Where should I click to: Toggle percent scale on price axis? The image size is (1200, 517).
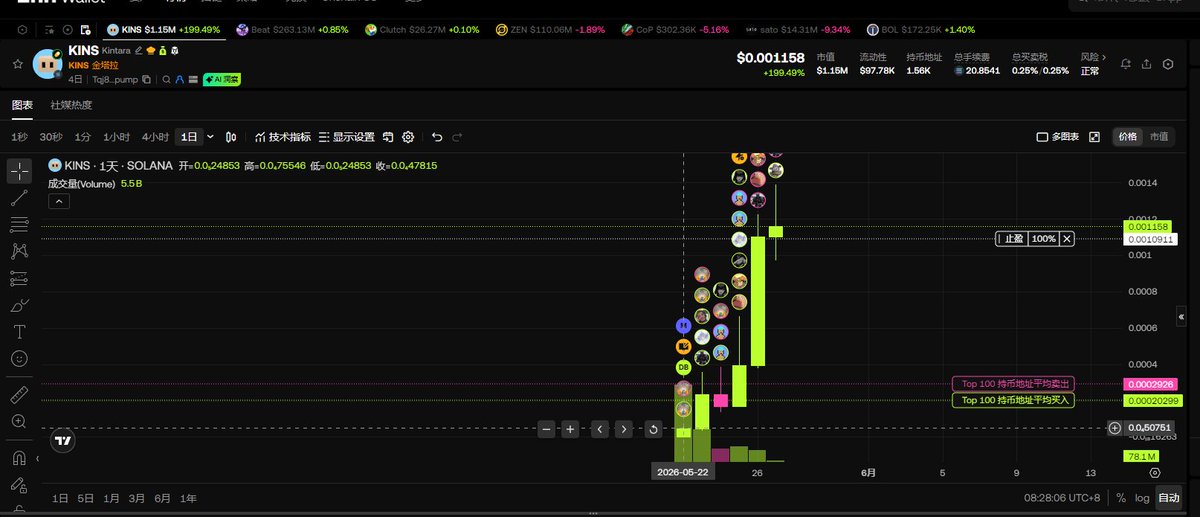(x=1121, y=498)
